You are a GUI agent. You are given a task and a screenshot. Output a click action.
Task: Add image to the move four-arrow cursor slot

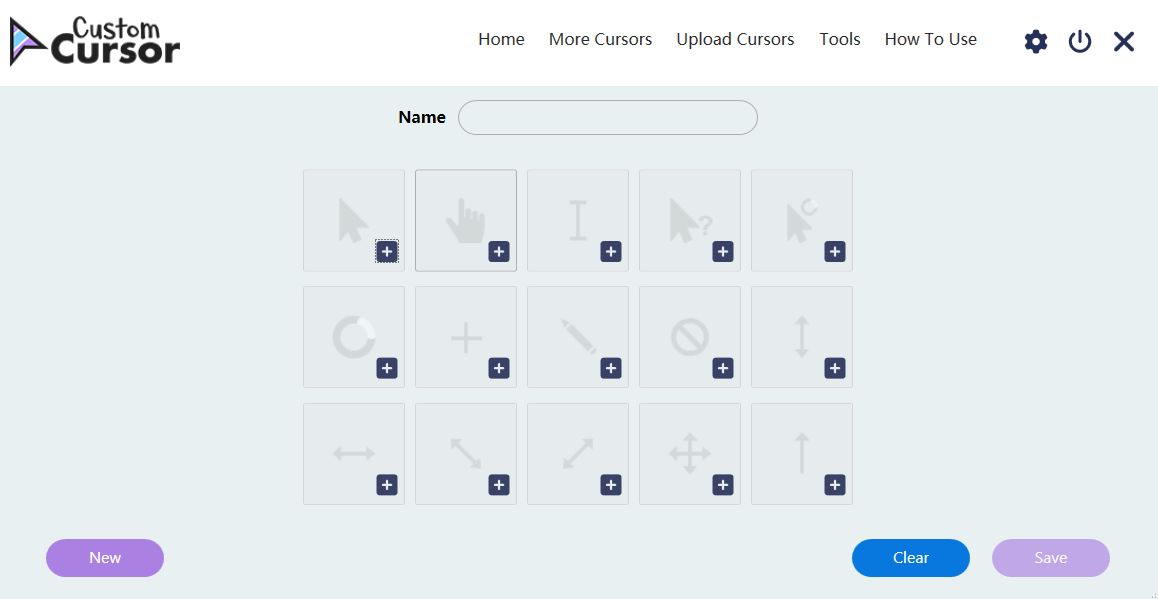tap(723, 485)
